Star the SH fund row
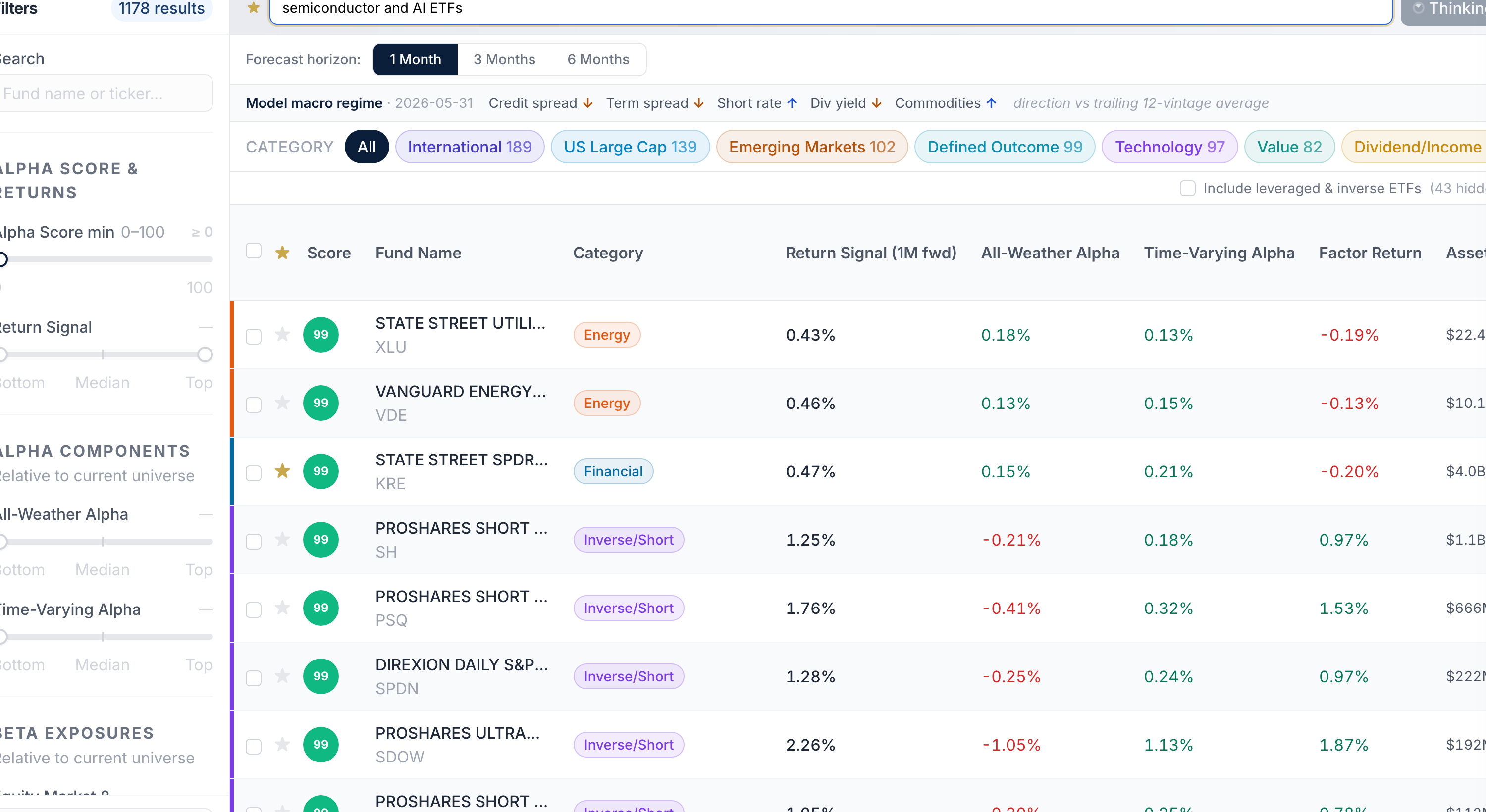The image size is (1486, 812). (x=282, y=539)
